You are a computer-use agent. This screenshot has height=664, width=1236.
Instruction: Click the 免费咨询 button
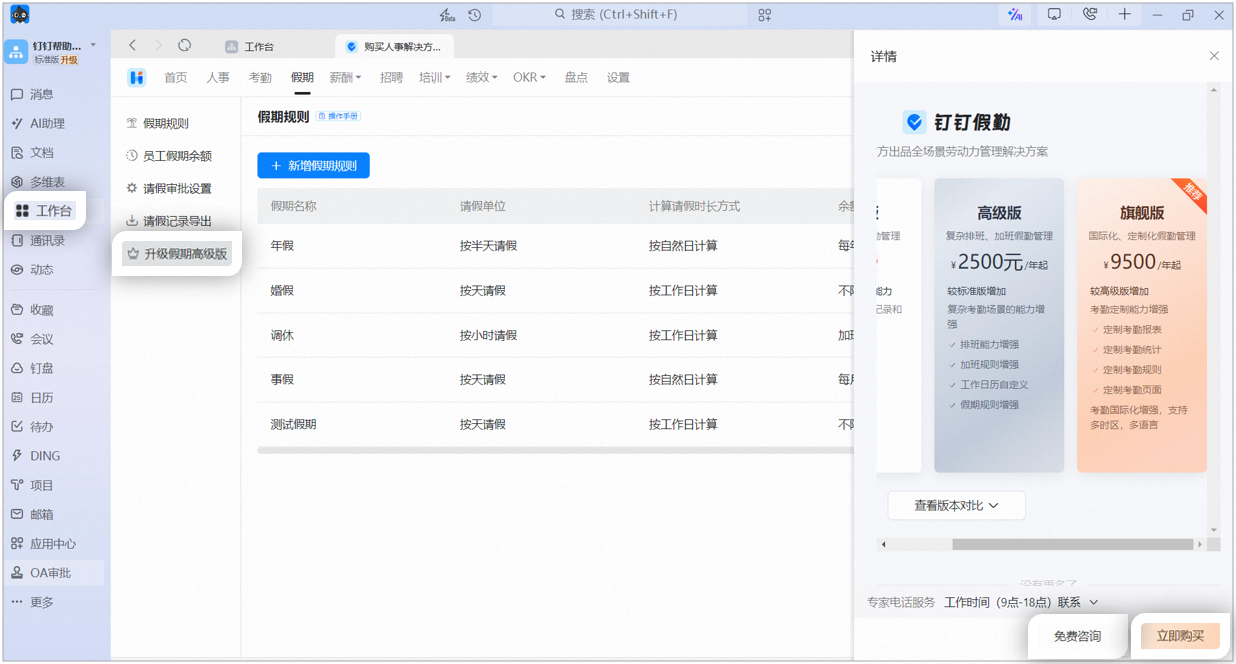pos(1077,636)
